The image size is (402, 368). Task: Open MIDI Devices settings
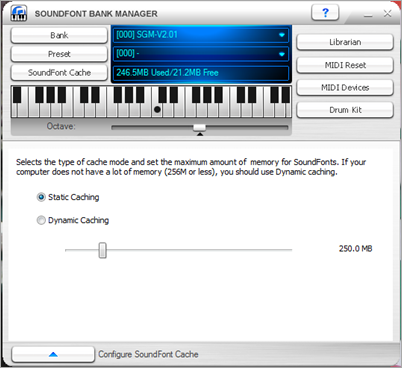click(x=345, y=88)
